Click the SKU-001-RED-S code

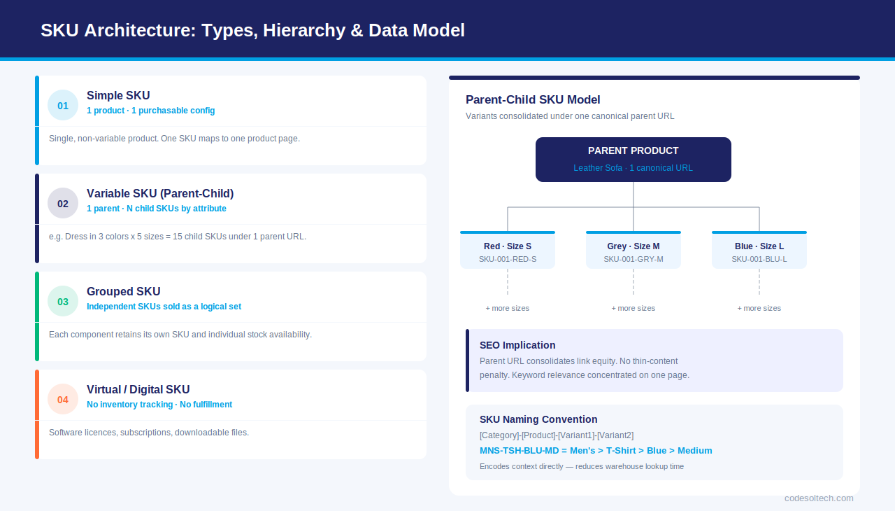click(x=507, y=259)
